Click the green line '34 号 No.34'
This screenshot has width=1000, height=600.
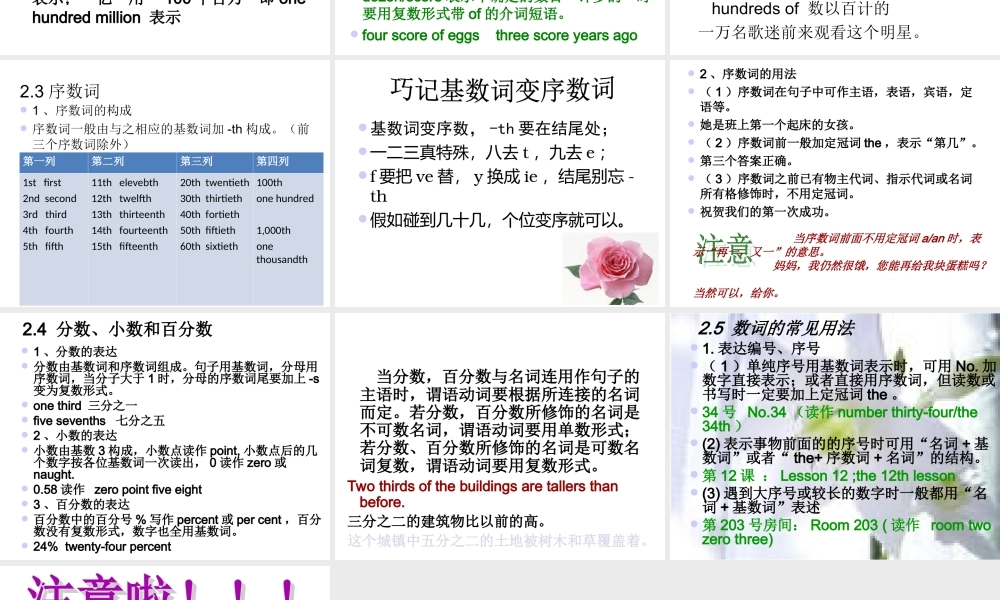[839, 419]
